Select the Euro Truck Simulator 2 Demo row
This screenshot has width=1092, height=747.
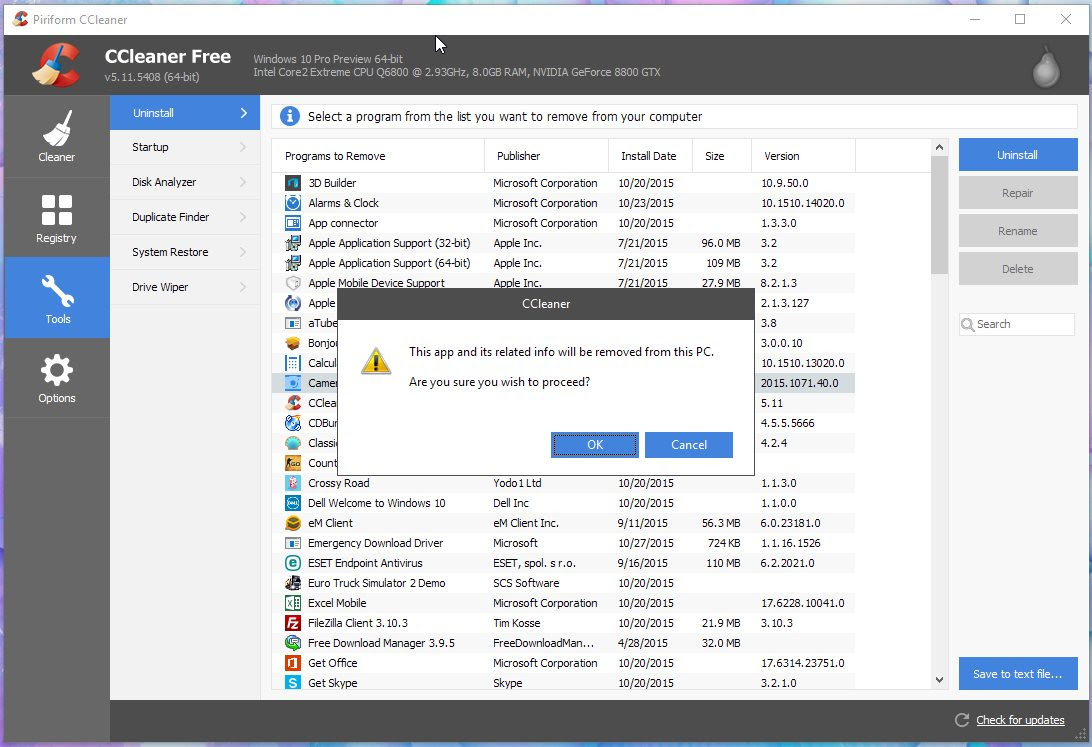click(x=564, y=583)
